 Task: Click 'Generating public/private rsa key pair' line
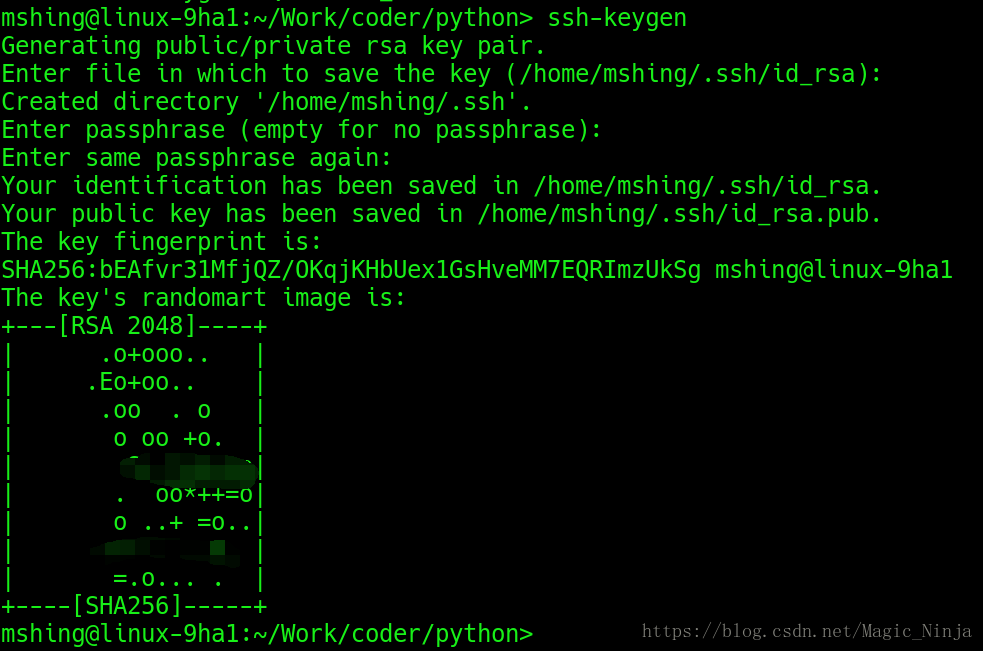click(x=273, y=46)
